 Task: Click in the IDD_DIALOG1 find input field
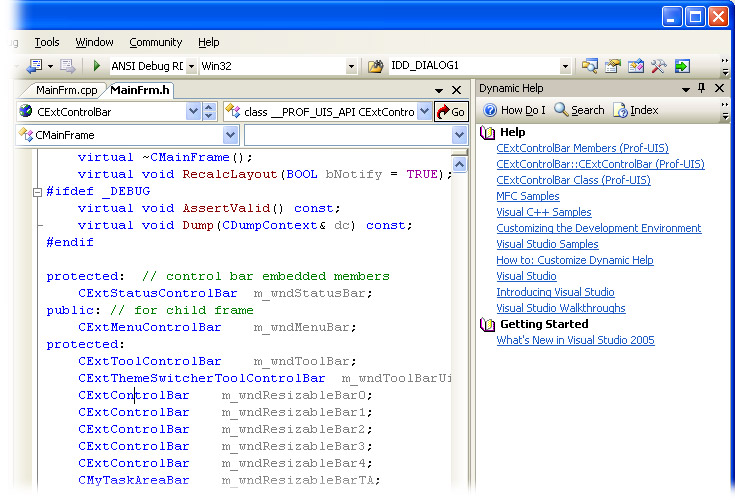(x=474, y=66)
